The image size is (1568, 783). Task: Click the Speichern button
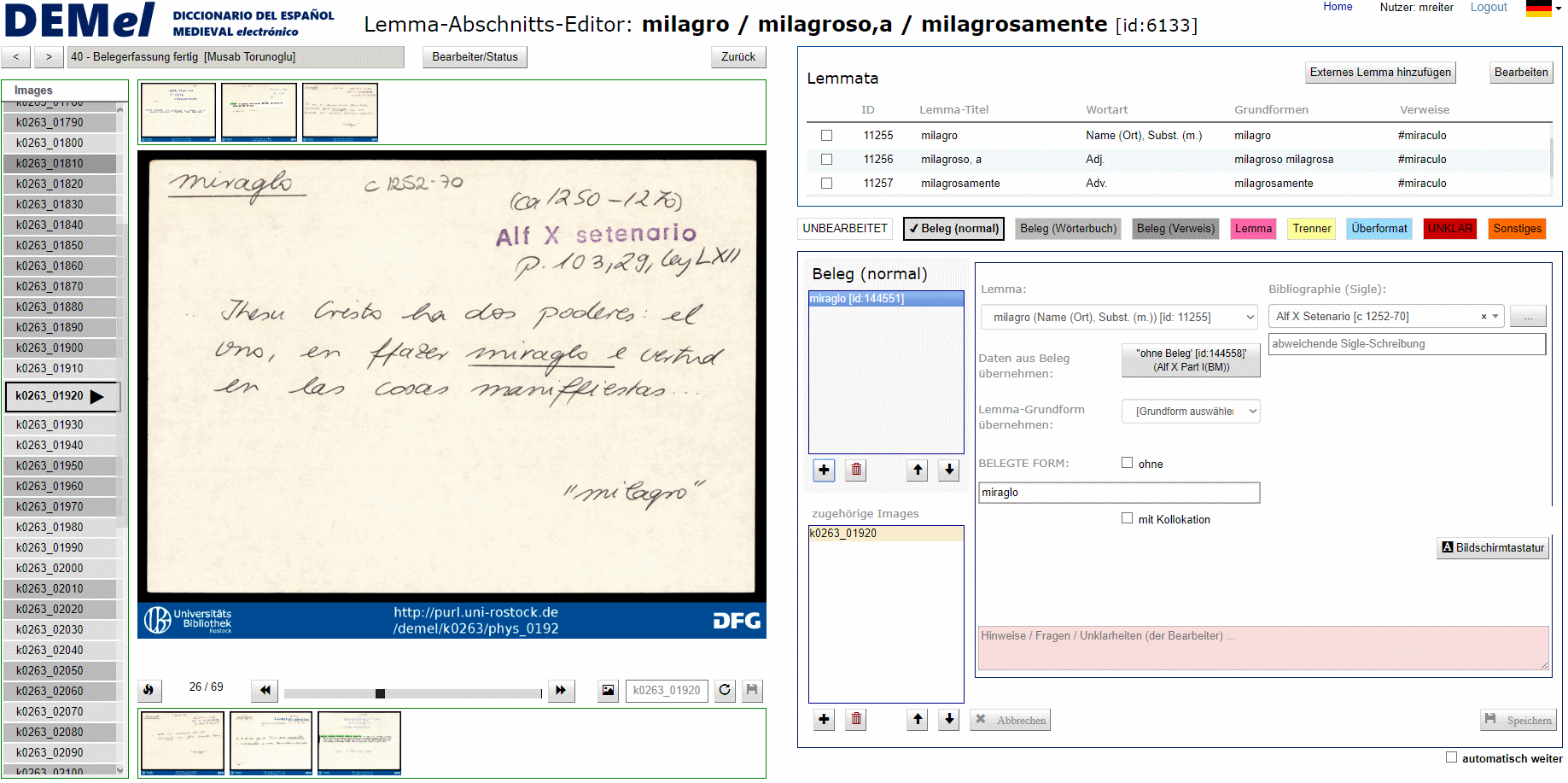pos(1518,720)
